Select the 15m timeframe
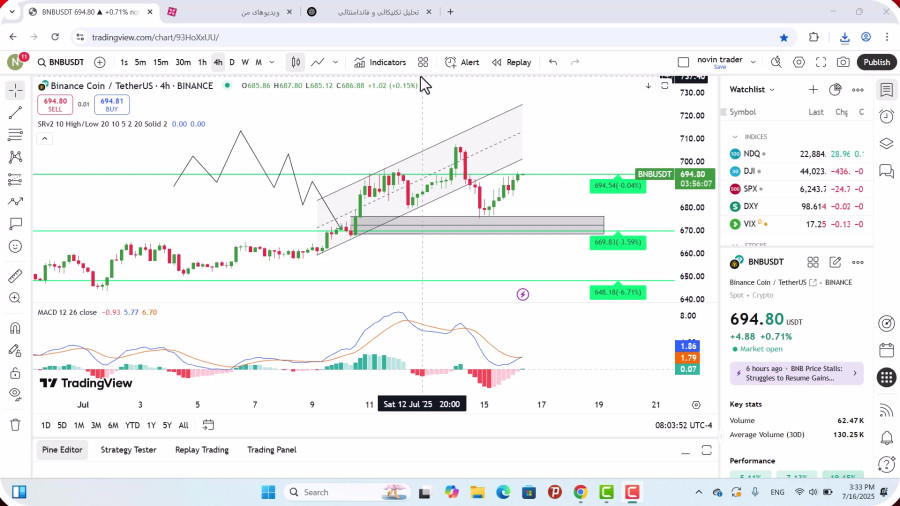 pyautogui.click(x=161, y=62)
